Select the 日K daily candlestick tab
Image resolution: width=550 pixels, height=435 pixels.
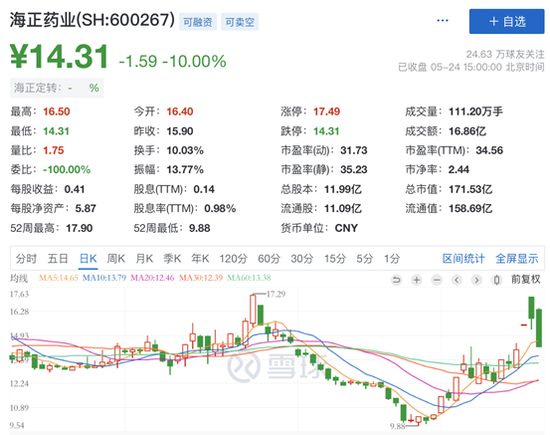88,259
